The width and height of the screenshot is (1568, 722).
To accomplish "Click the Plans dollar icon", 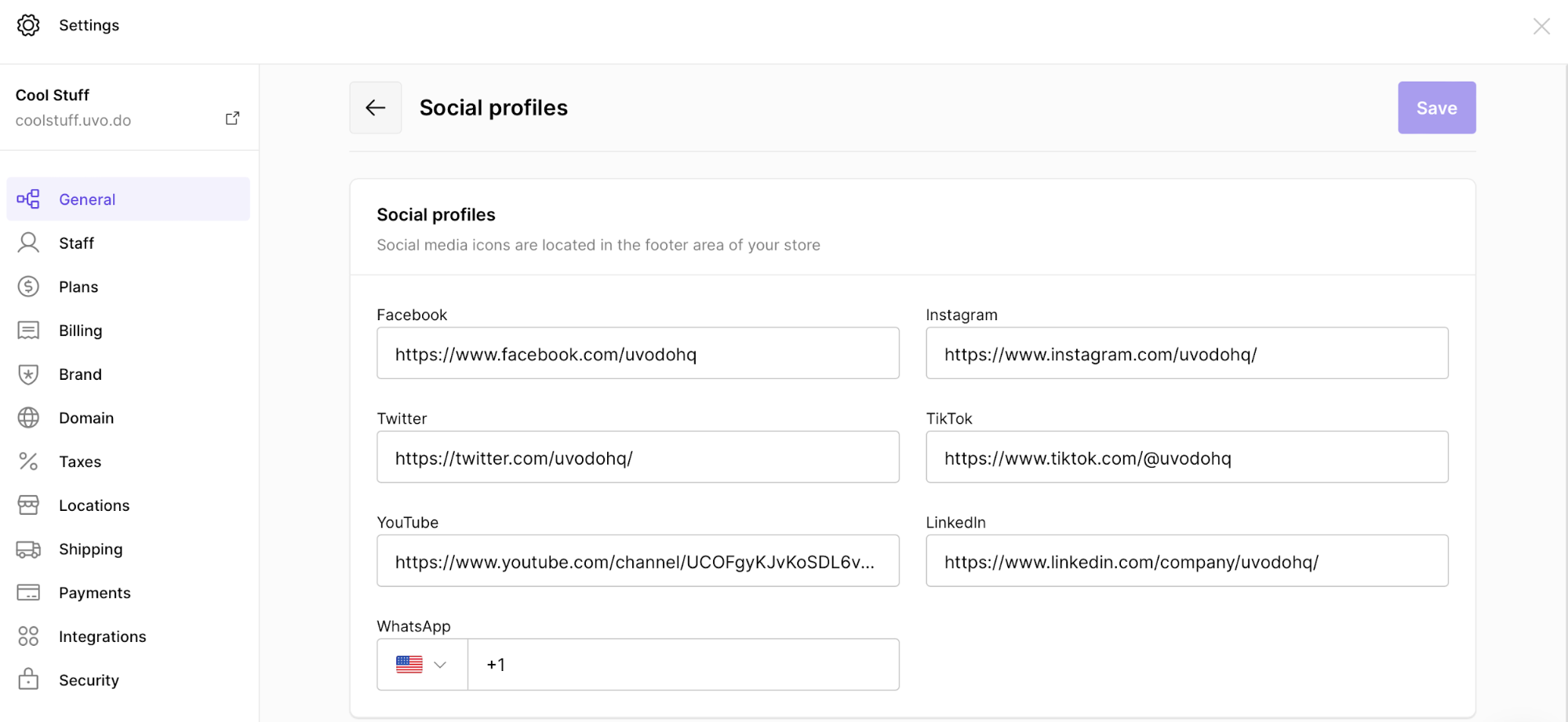I will pyautogui.click(x=28, y=286).
